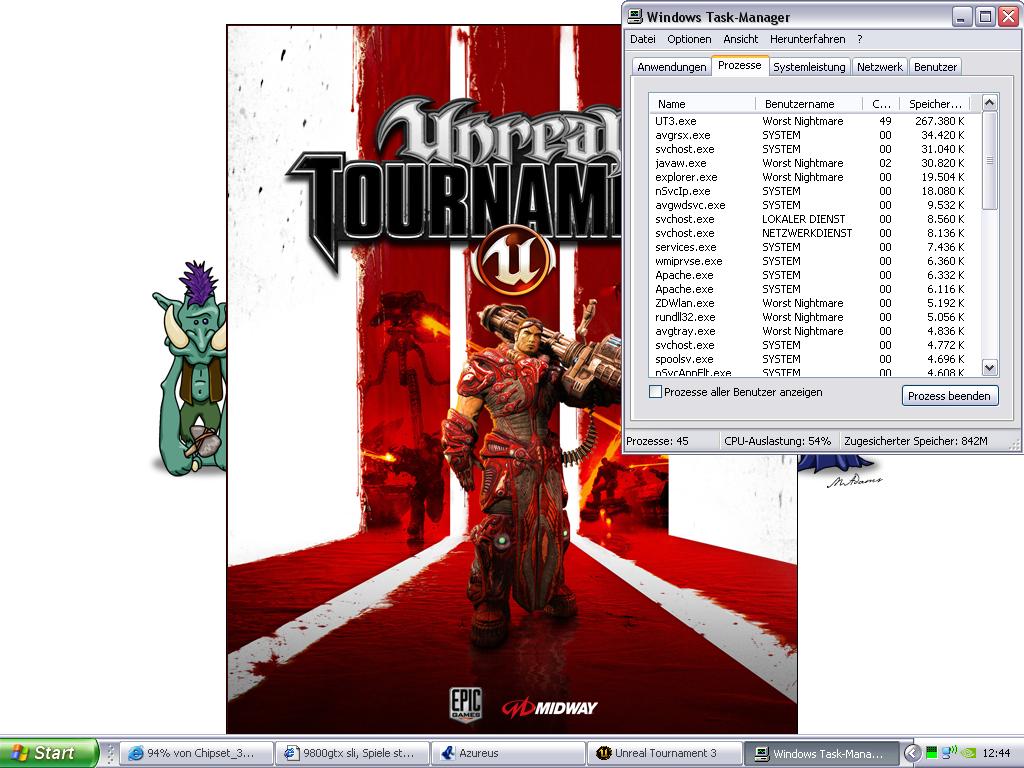Open the '94% von Chipset_3...' taskbar item
The image size is (1024, 768).
[197, 753]
